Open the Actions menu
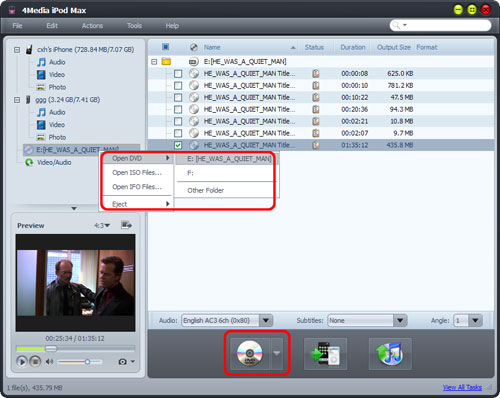This screenshot has height=398, width=500. 92,26
